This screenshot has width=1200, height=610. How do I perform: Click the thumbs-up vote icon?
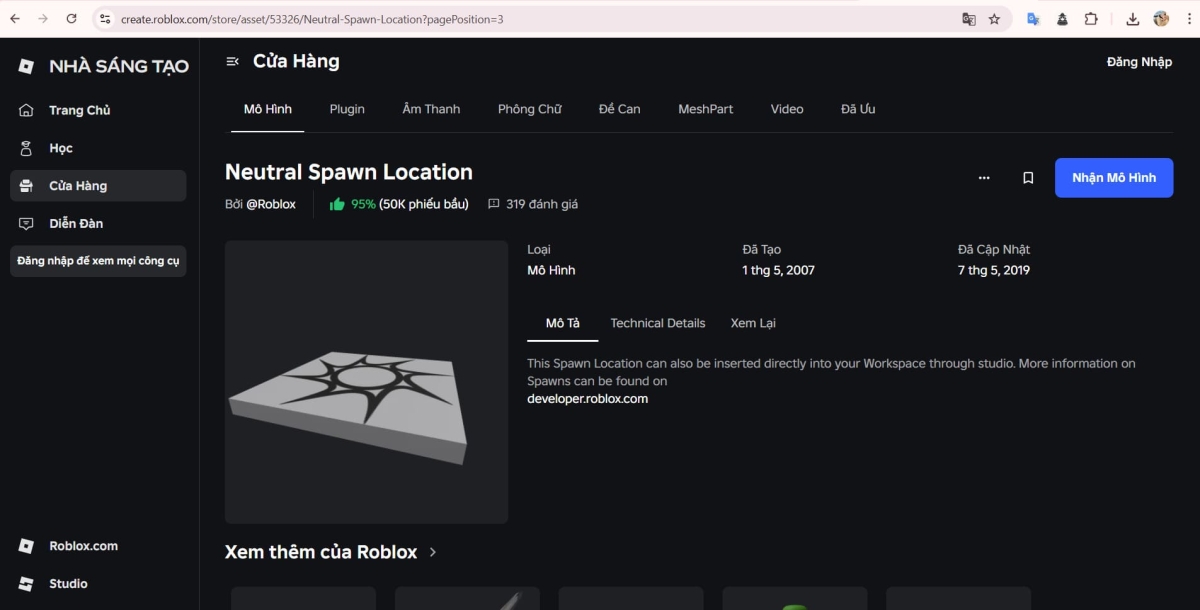tap(339, 204)
